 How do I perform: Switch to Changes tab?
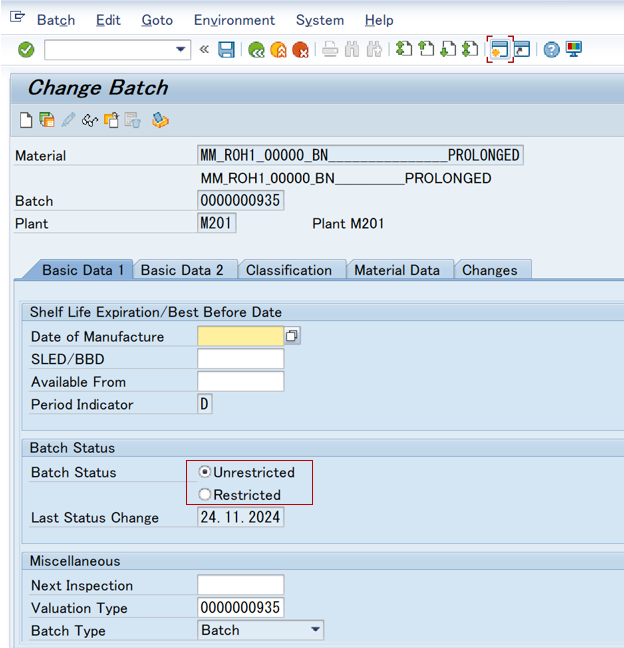489,270
